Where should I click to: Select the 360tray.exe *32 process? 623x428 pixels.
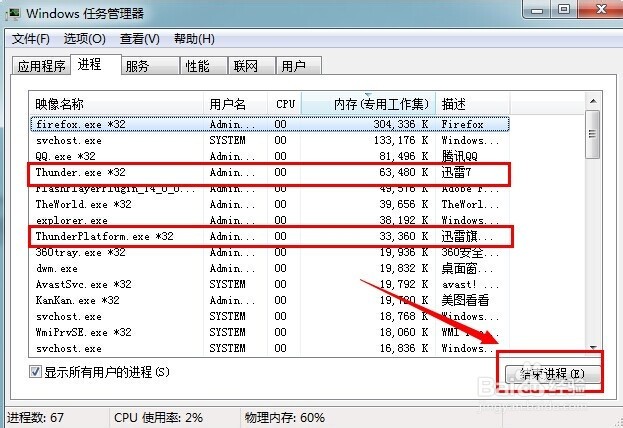[270, 252]
